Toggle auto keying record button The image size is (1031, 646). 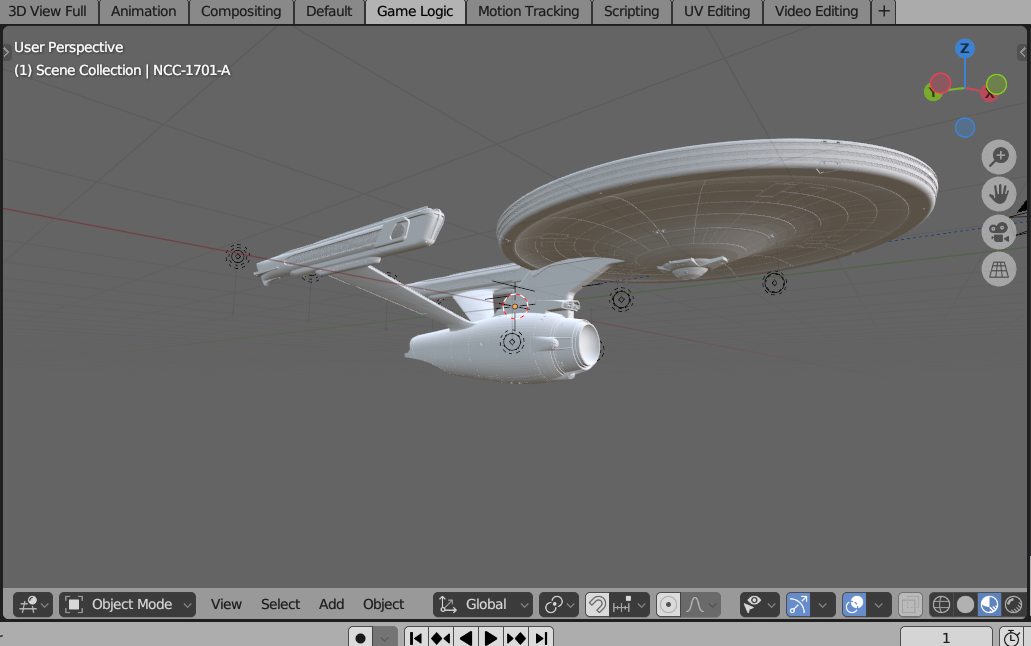point(360,637)
